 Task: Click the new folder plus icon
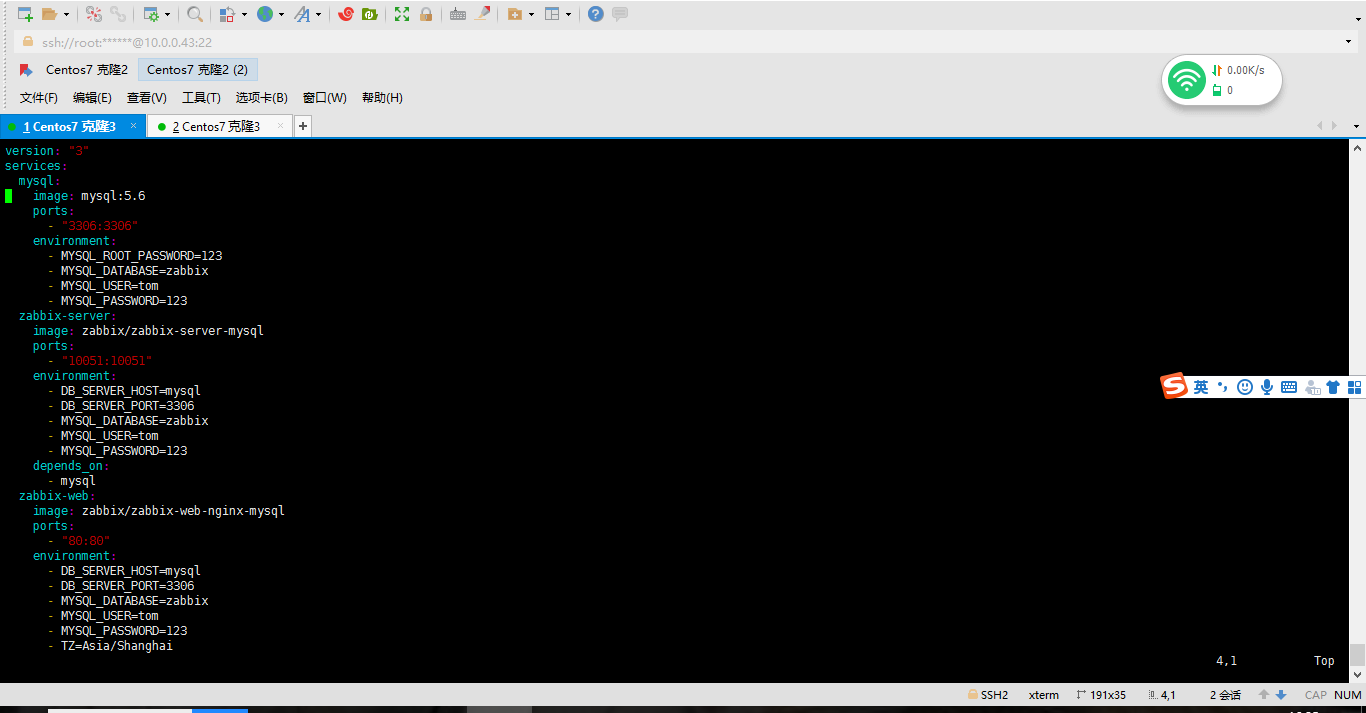[x=515, y=14]
